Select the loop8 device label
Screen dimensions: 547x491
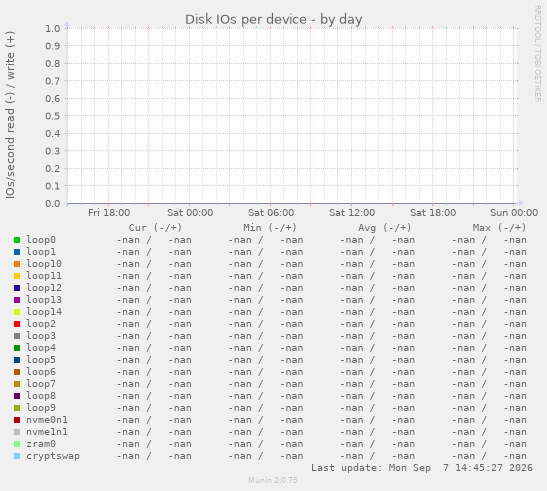click(41, 396)
